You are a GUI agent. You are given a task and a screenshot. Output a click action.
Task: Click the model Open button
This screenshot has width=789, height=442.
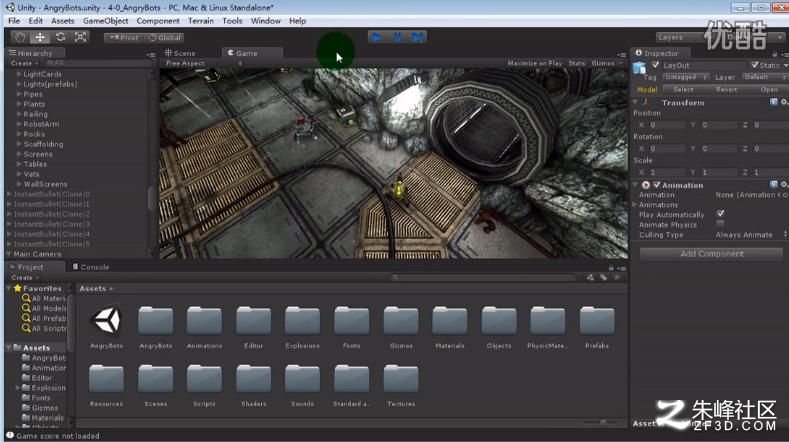pos(768,90)
